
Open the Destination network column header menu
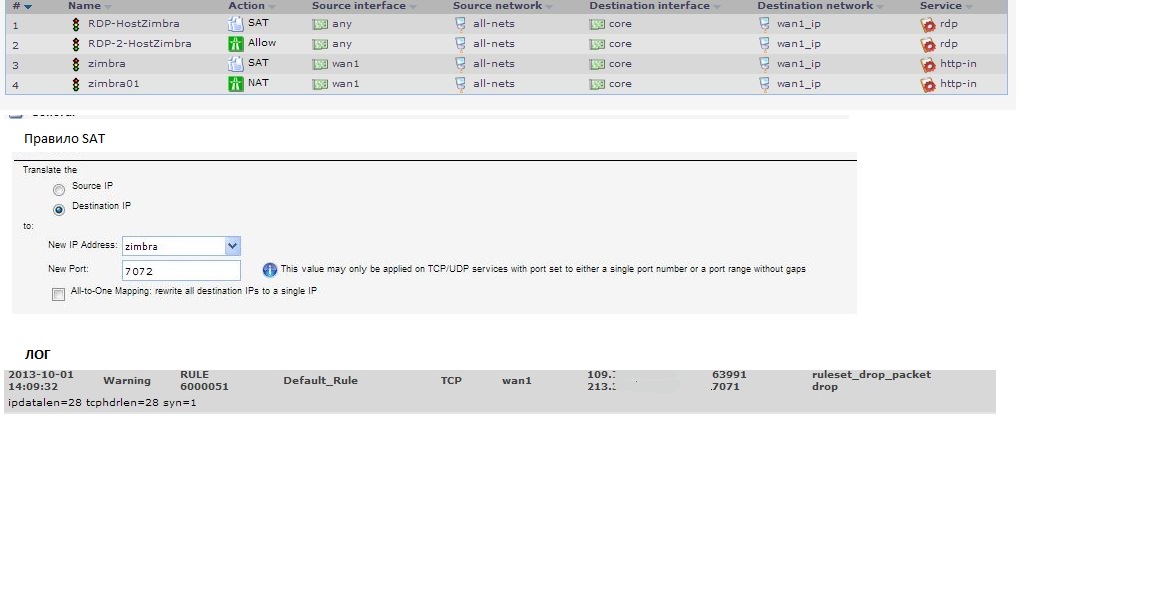tap(880, 7)
